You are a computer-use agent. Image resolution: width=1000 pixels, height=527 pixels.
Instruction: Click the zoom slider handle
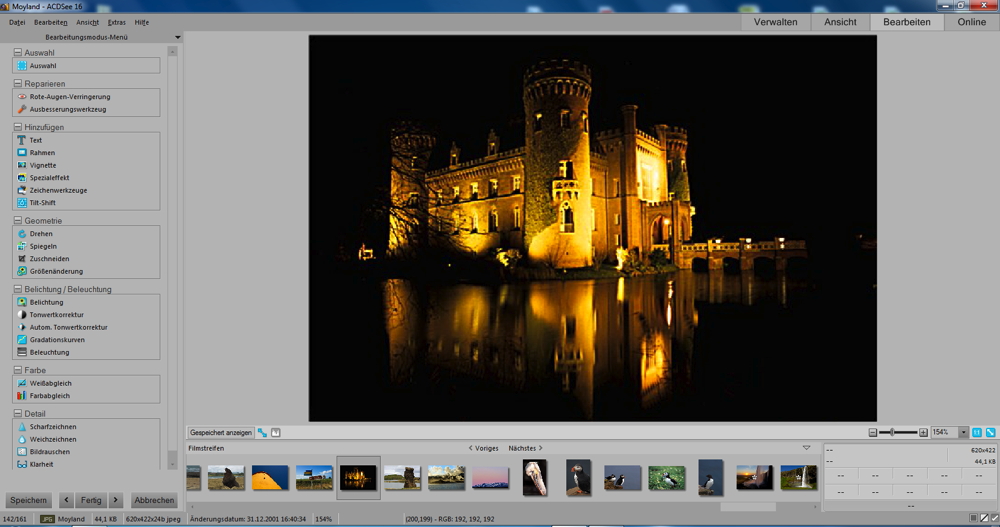pos(892,433)
